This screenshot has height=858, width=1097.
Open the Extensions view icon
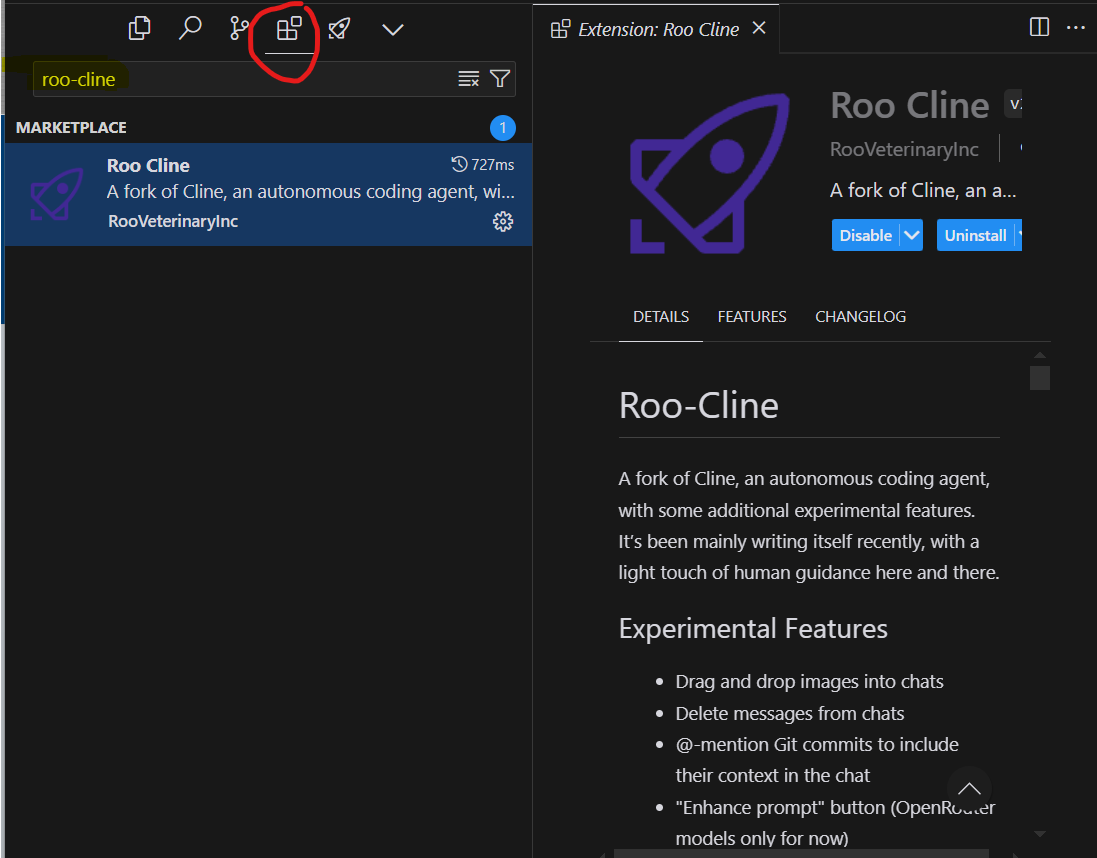click(289, 29)
